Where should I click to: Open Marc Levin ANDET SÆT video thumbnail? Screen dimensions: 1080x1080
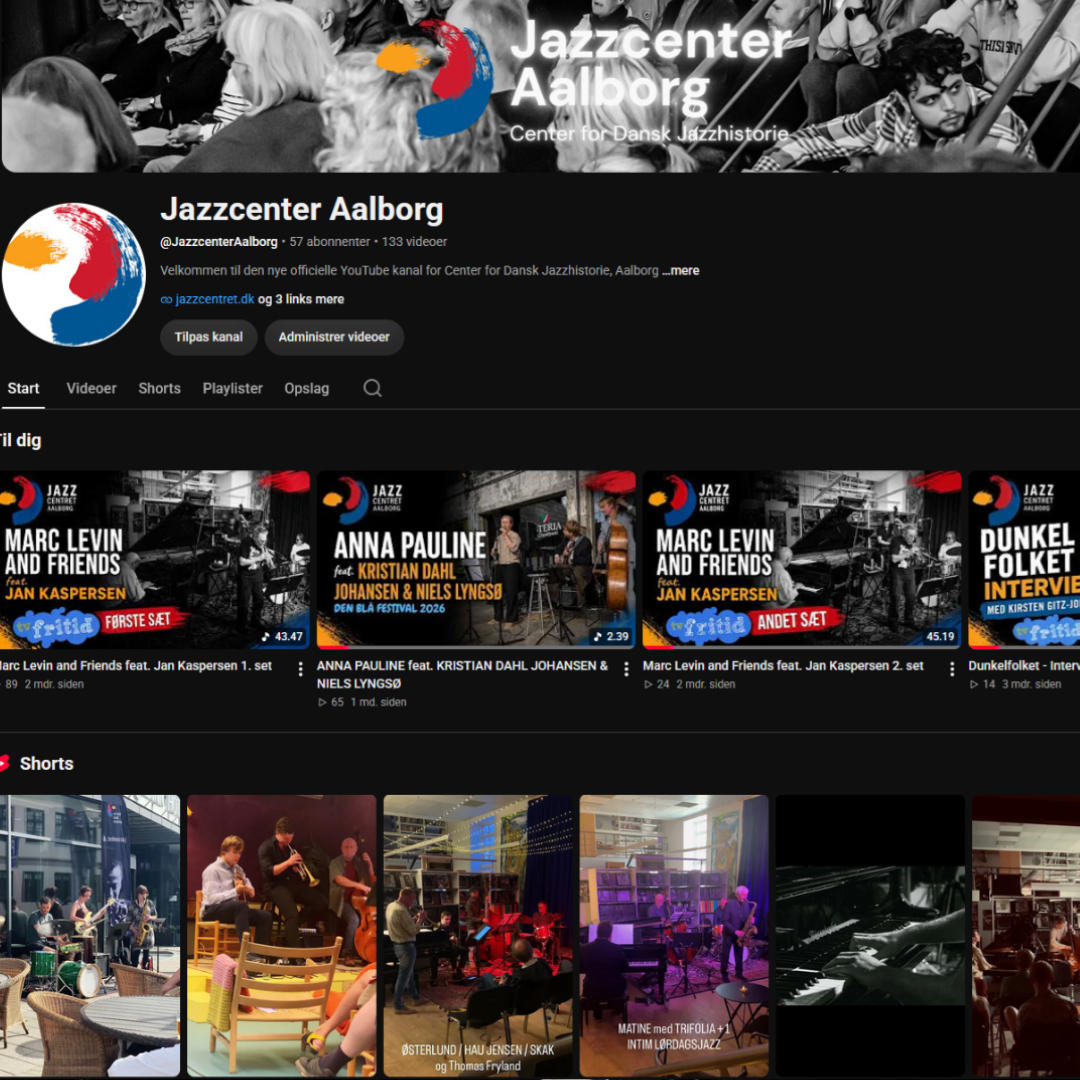[x=802, y=559]
